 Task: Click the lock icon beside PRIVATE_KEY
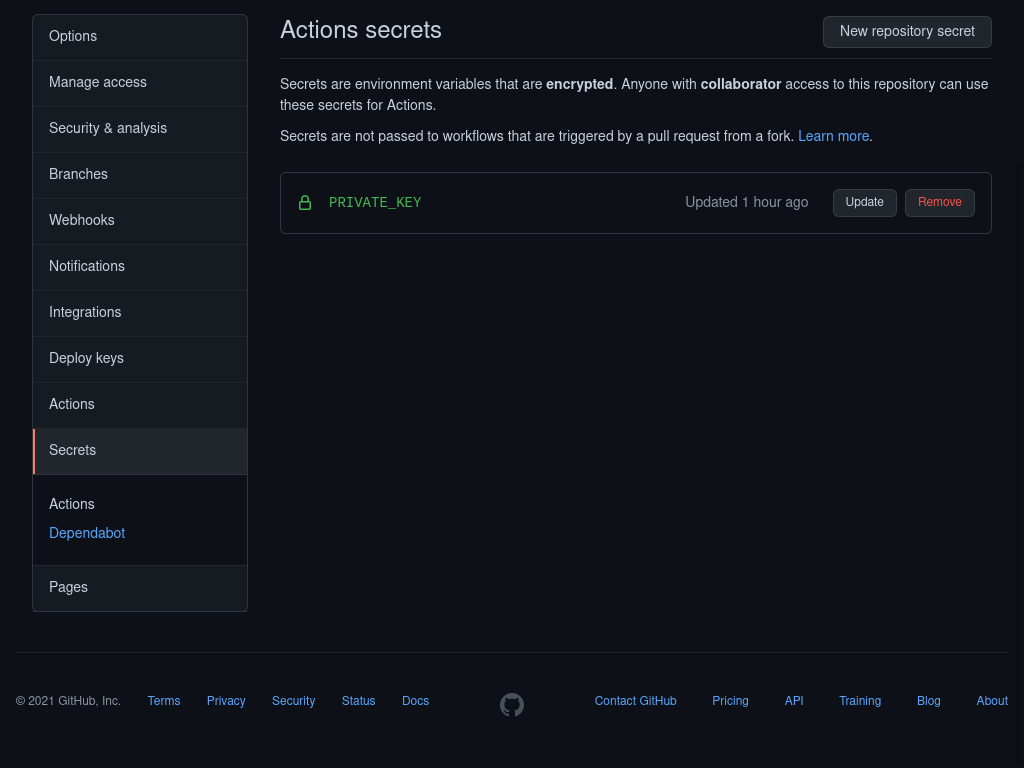click(305, 203)
